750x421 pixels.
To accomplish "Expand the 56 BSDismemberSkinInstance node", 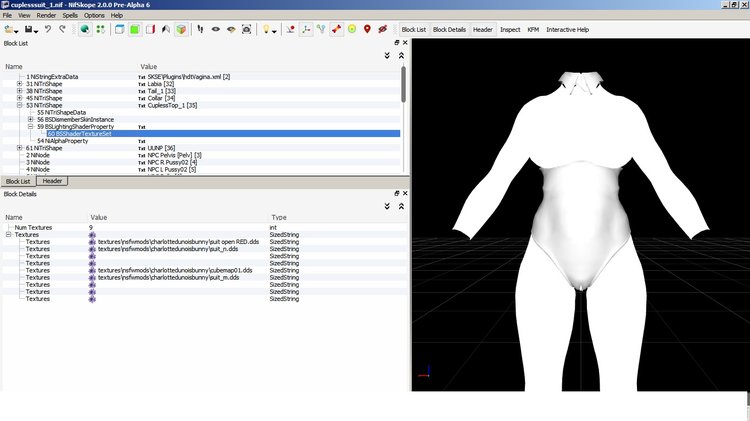I will pos(30,120).
